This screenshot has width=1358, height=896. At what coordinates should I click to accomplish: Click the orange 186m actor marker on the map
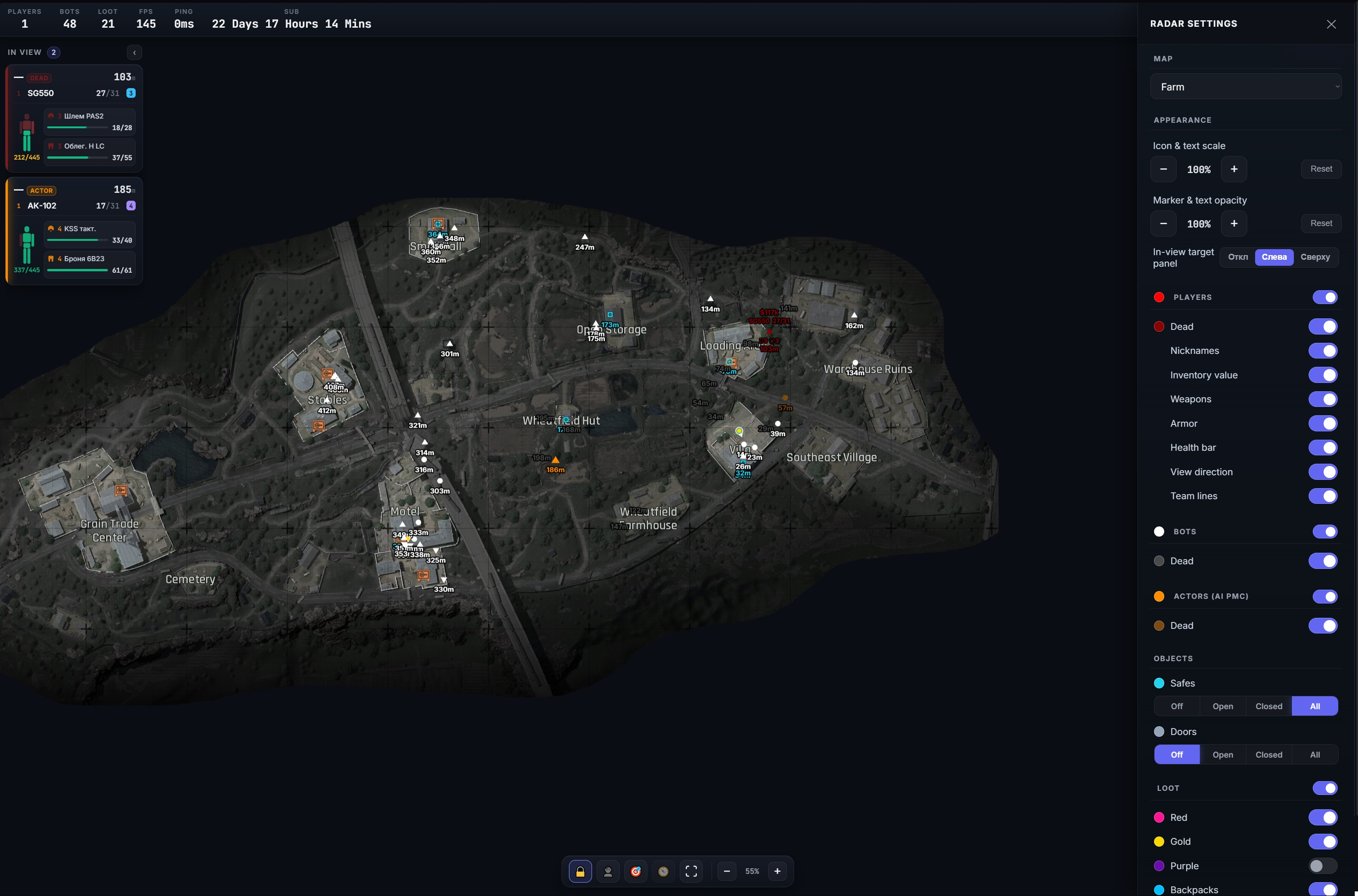coord(556,460)
